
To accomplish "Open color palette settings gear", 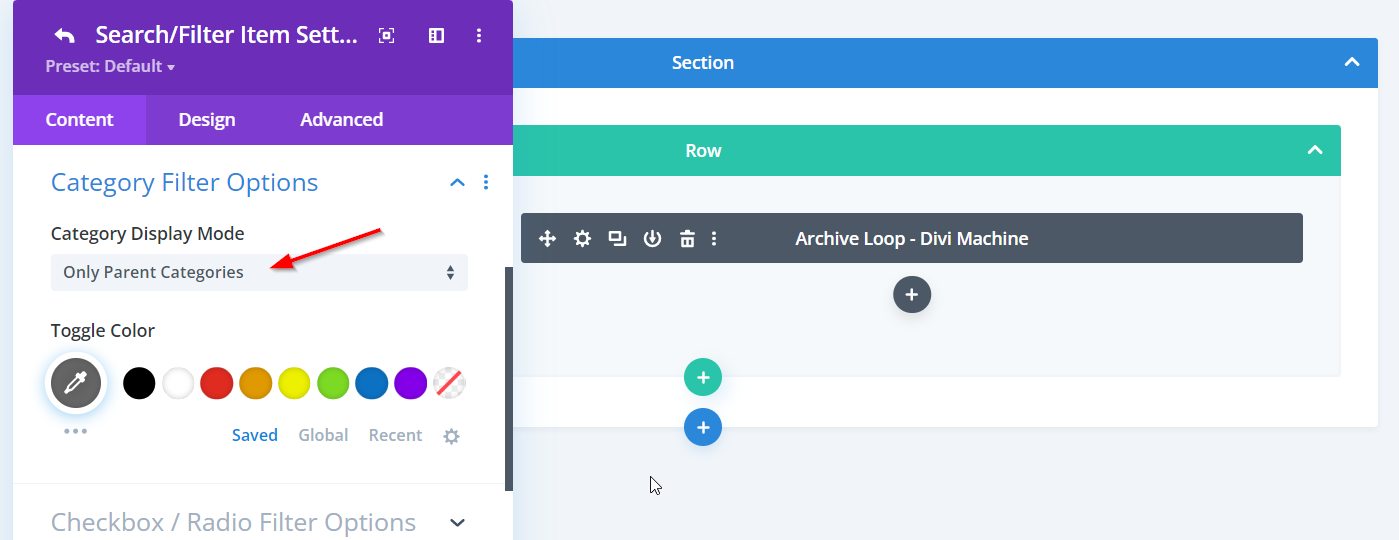I will 451,436.
